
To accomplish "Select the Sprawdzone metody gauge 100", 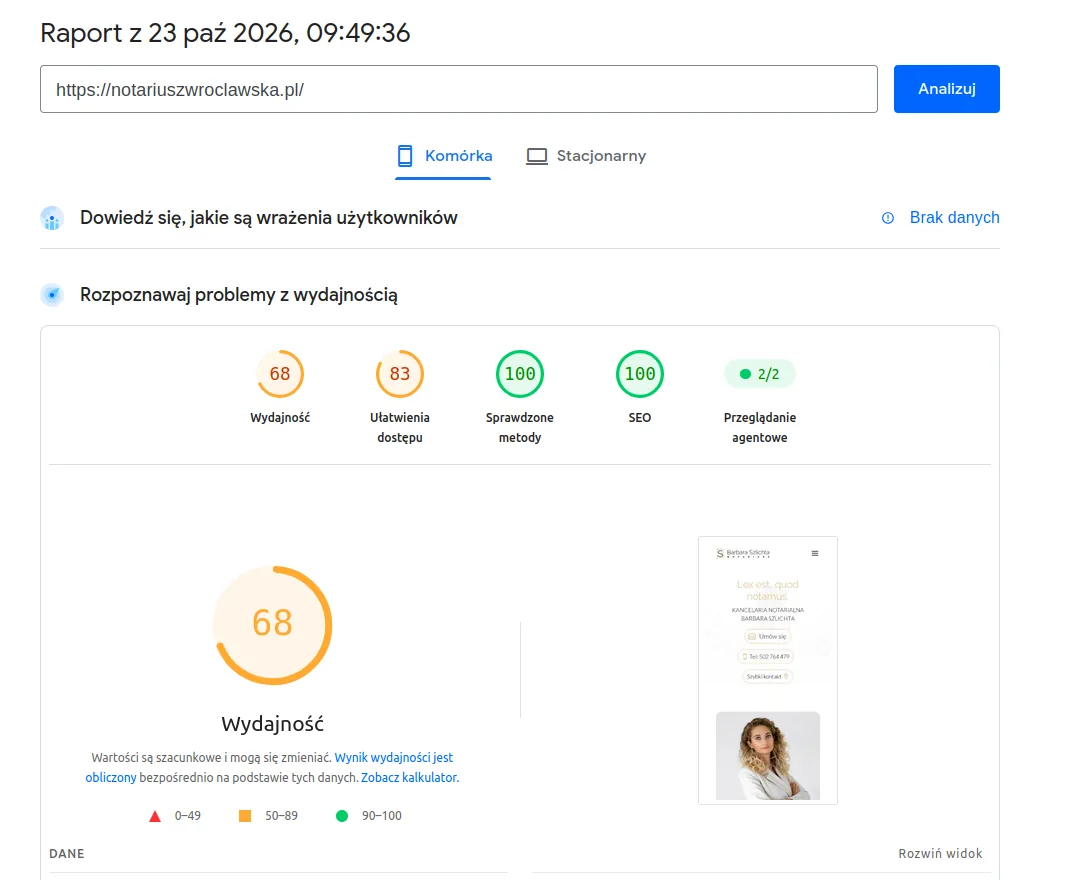I will 520,374.
